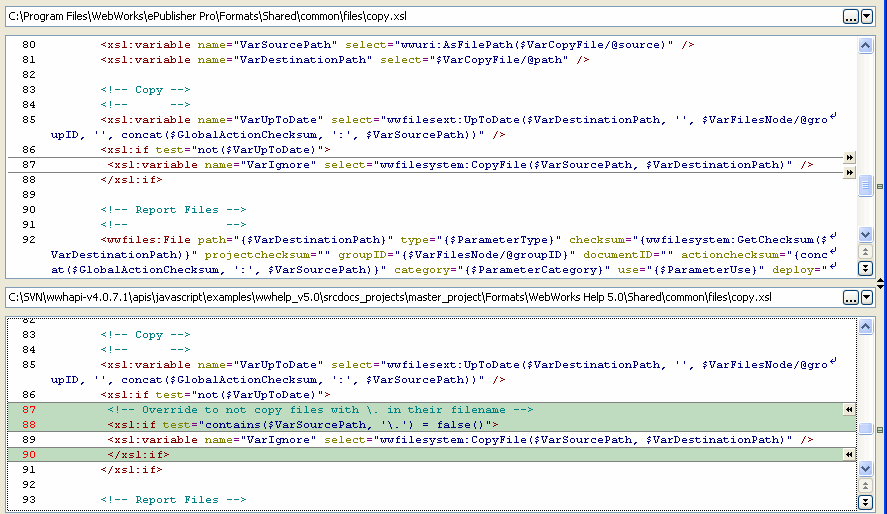Open browse button for top file path
887x514 pixels.
(x=850, y=16)
